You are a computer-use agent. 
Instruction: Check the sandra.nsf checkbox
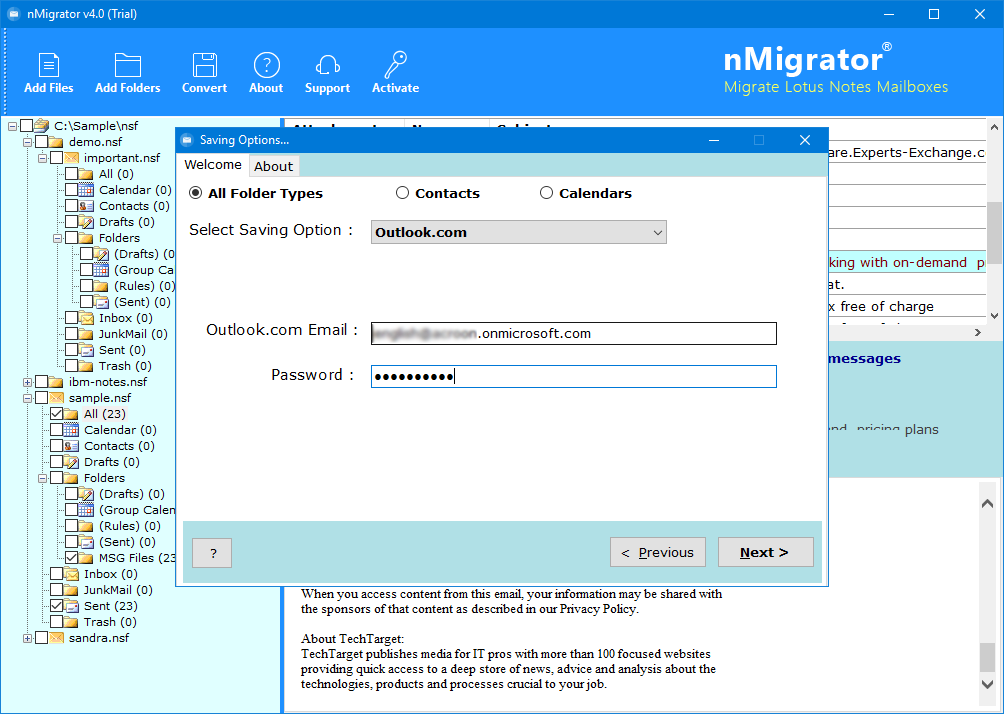[x=41, y=638]
